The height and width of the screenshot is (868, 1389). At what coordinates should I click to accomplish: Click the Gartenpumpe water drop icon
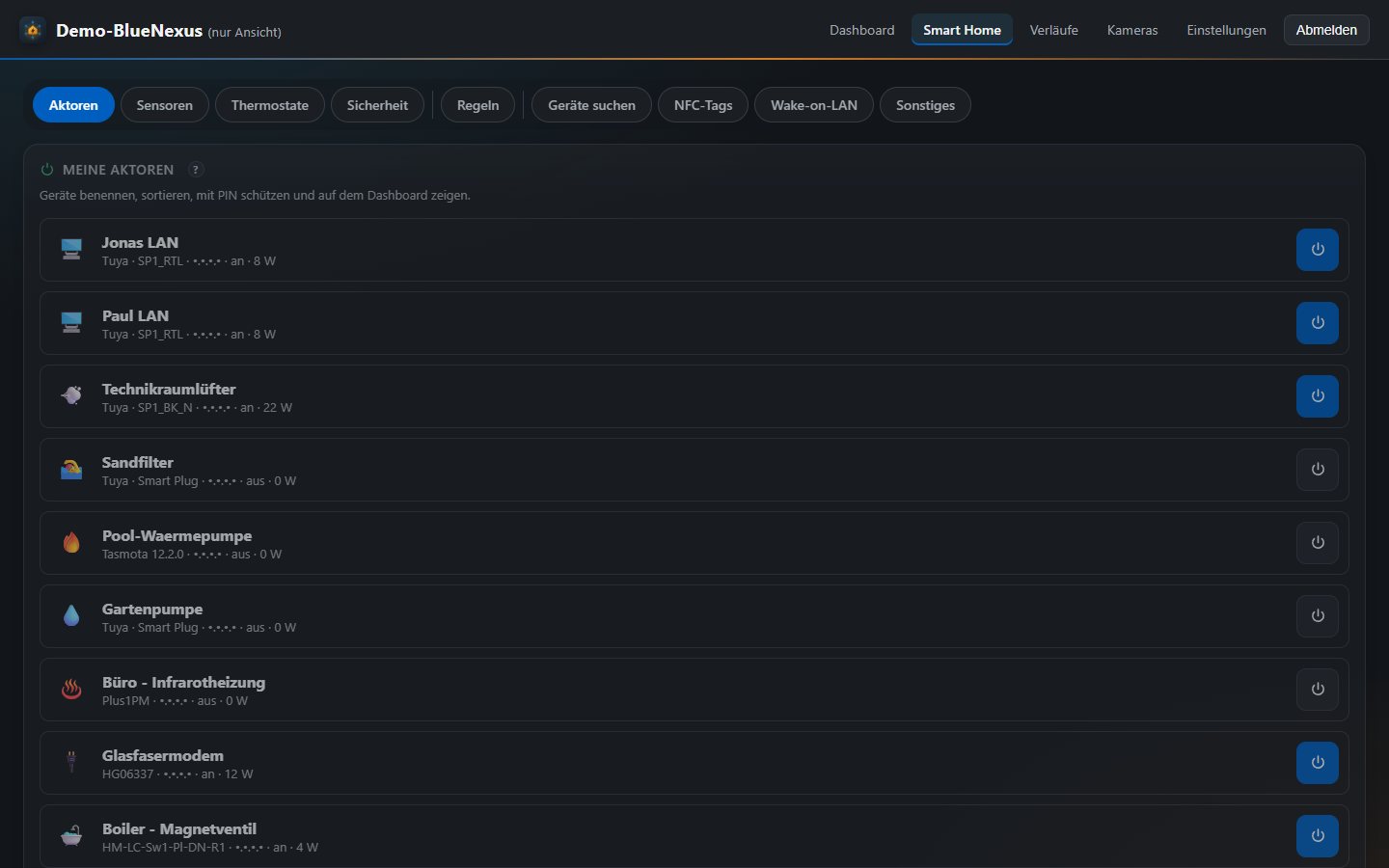point(71,616)
